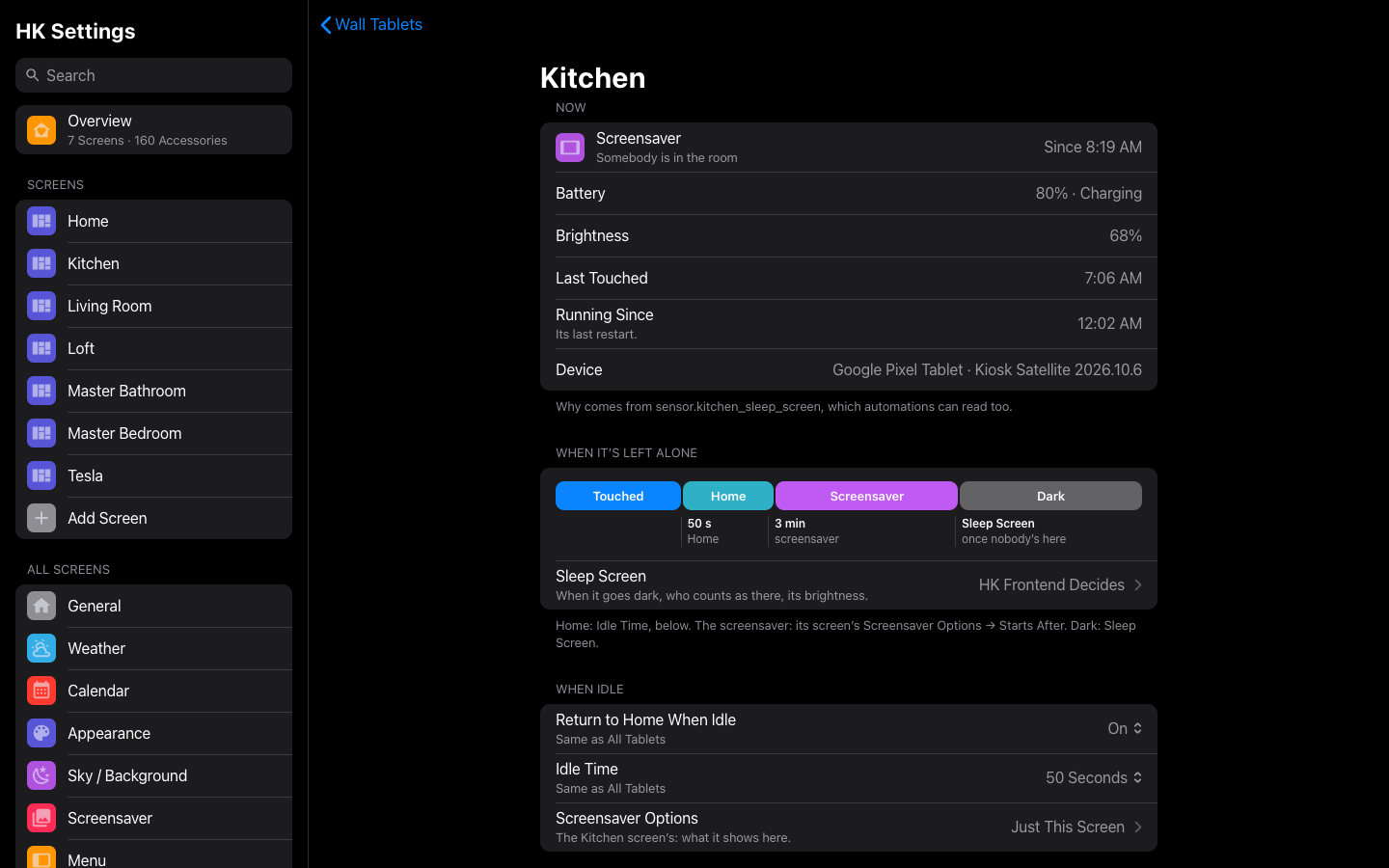Select the Home screen icon

click(x=41, y=221)
